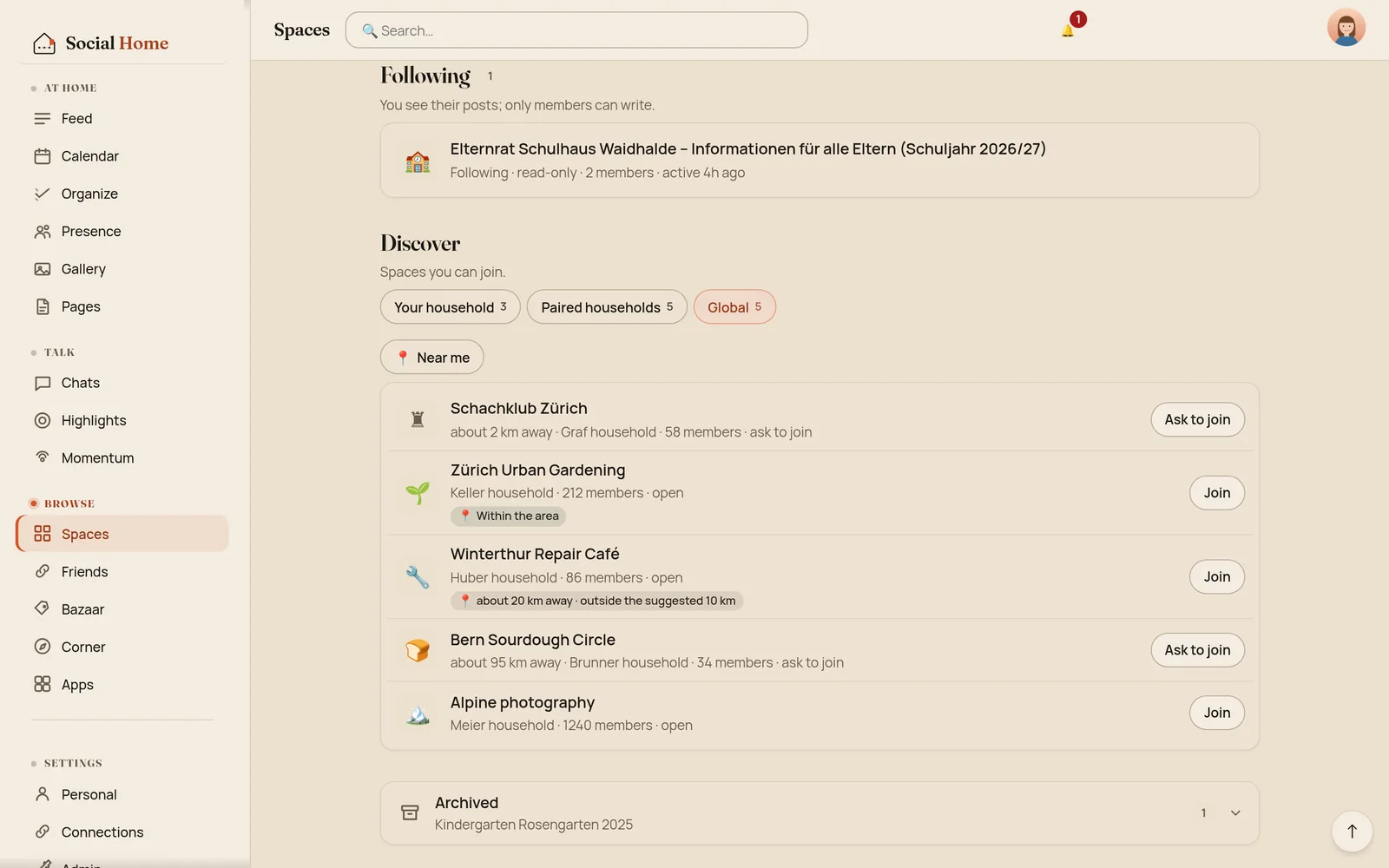Click into the Search field
Screen dimensions: 1389x868
tap(576, 30)
